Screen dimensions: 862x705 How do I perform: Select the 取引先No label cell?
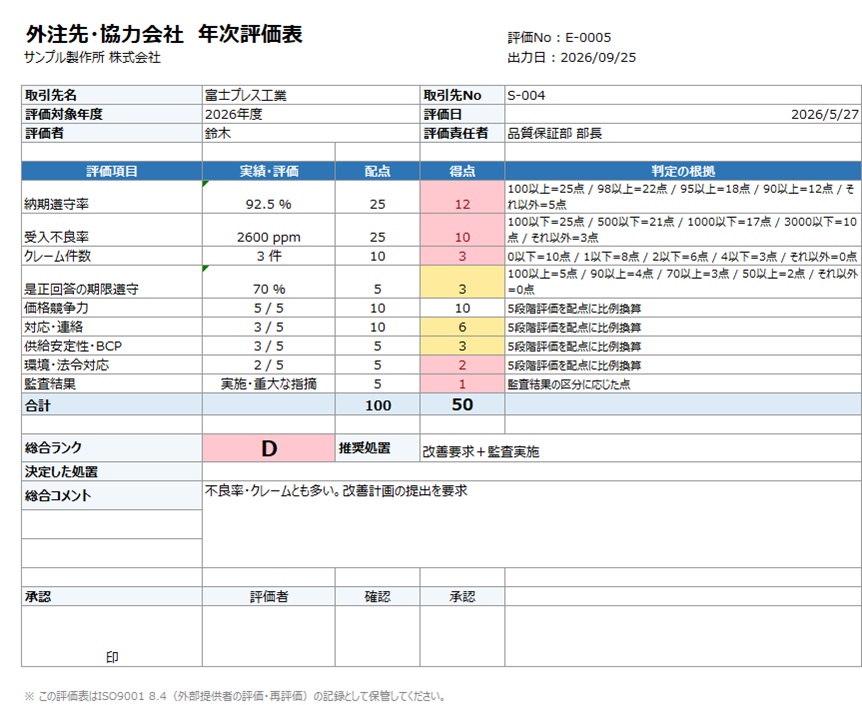(x=462, y=95)
